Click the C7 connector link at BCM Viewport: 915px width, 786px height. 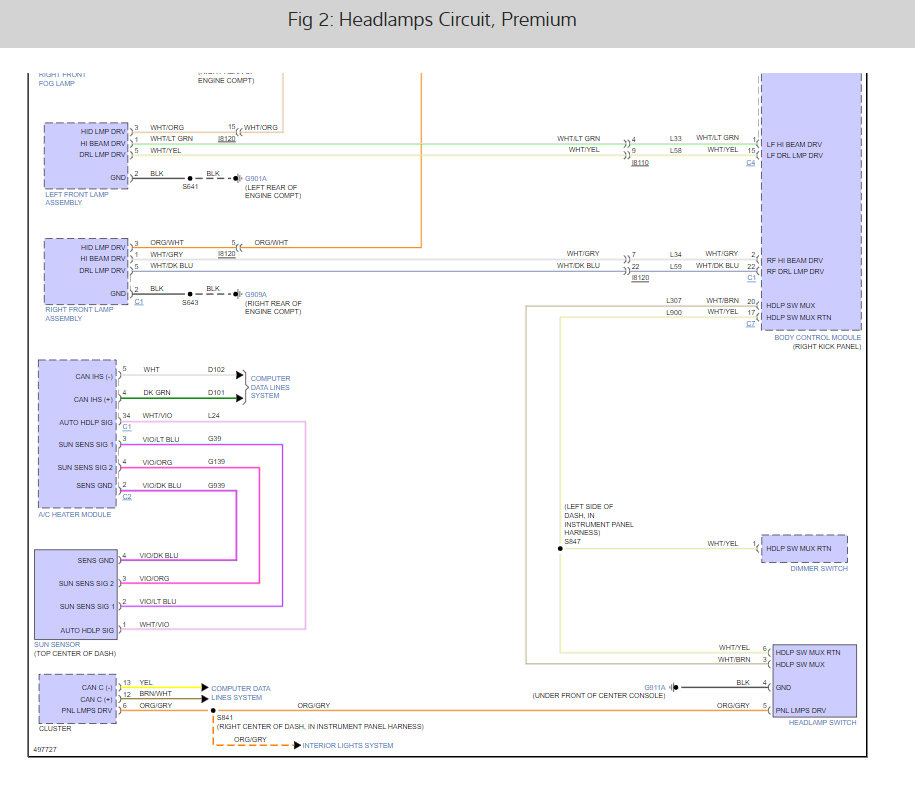coord(750,324)
